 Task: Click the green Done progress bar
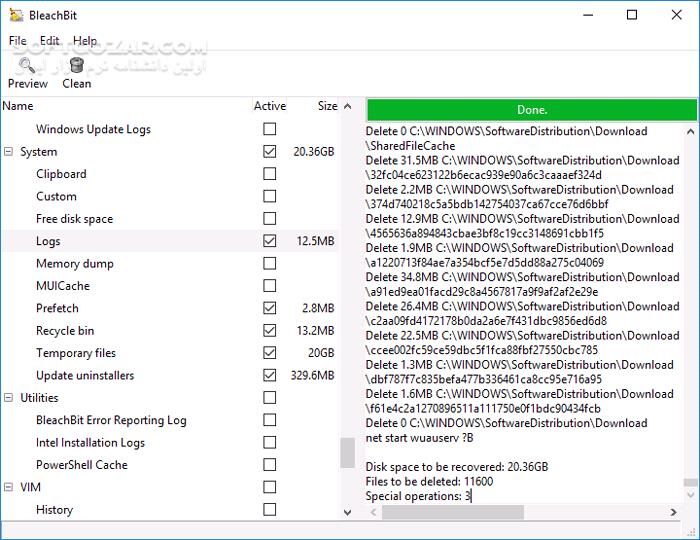532,110
